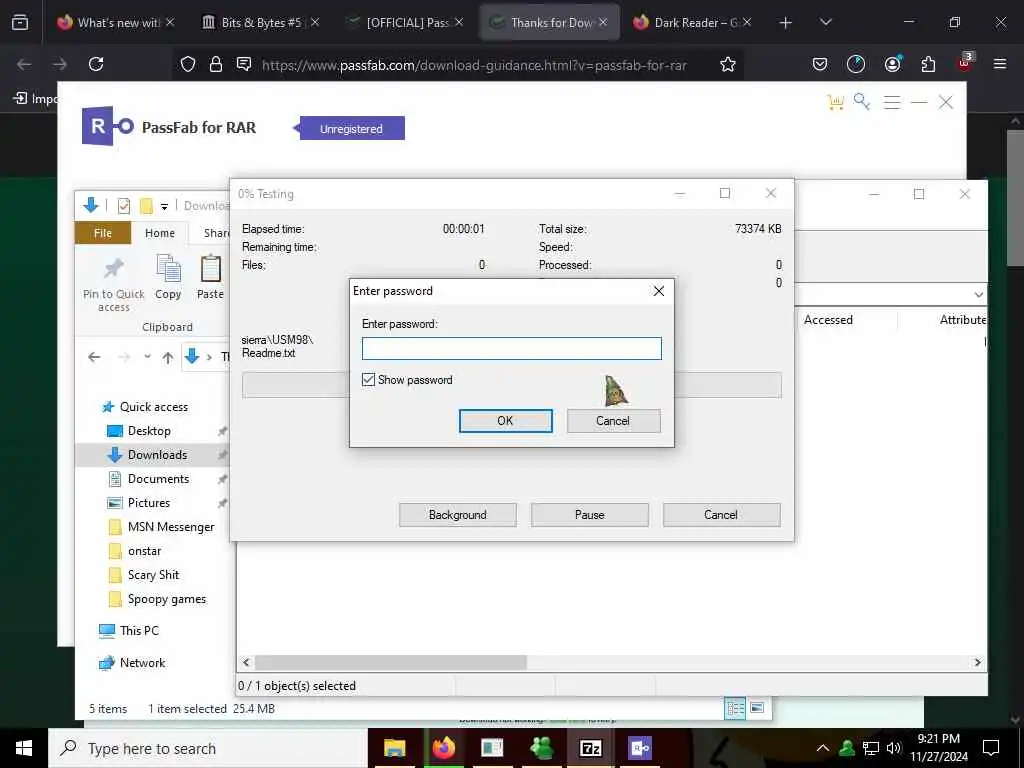Open Windows Start menu
Image resolution: width=1024 pixels, height=768 pixels.
pos(24,748)
